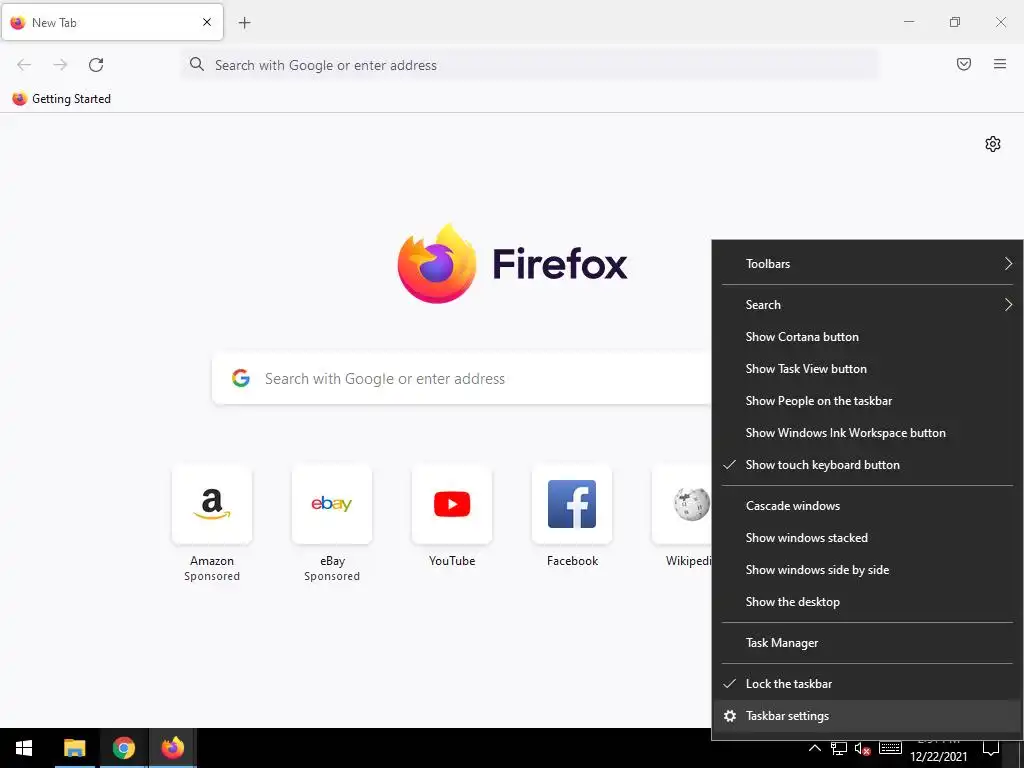Reload the current page
1024x768 pixels.
coord(96,65)
